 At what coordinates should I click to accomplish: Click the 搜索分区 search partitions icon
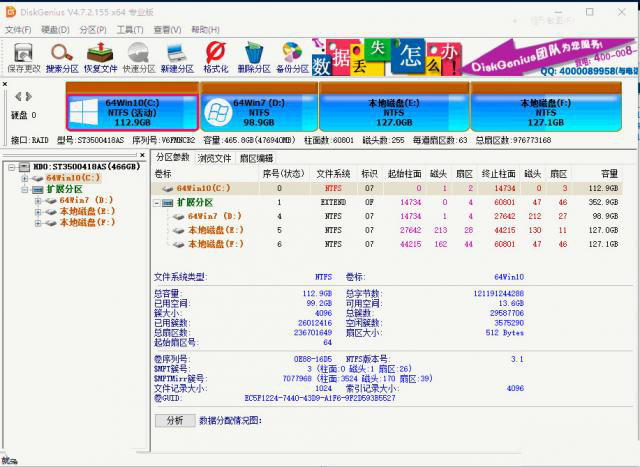pos(62,53)
